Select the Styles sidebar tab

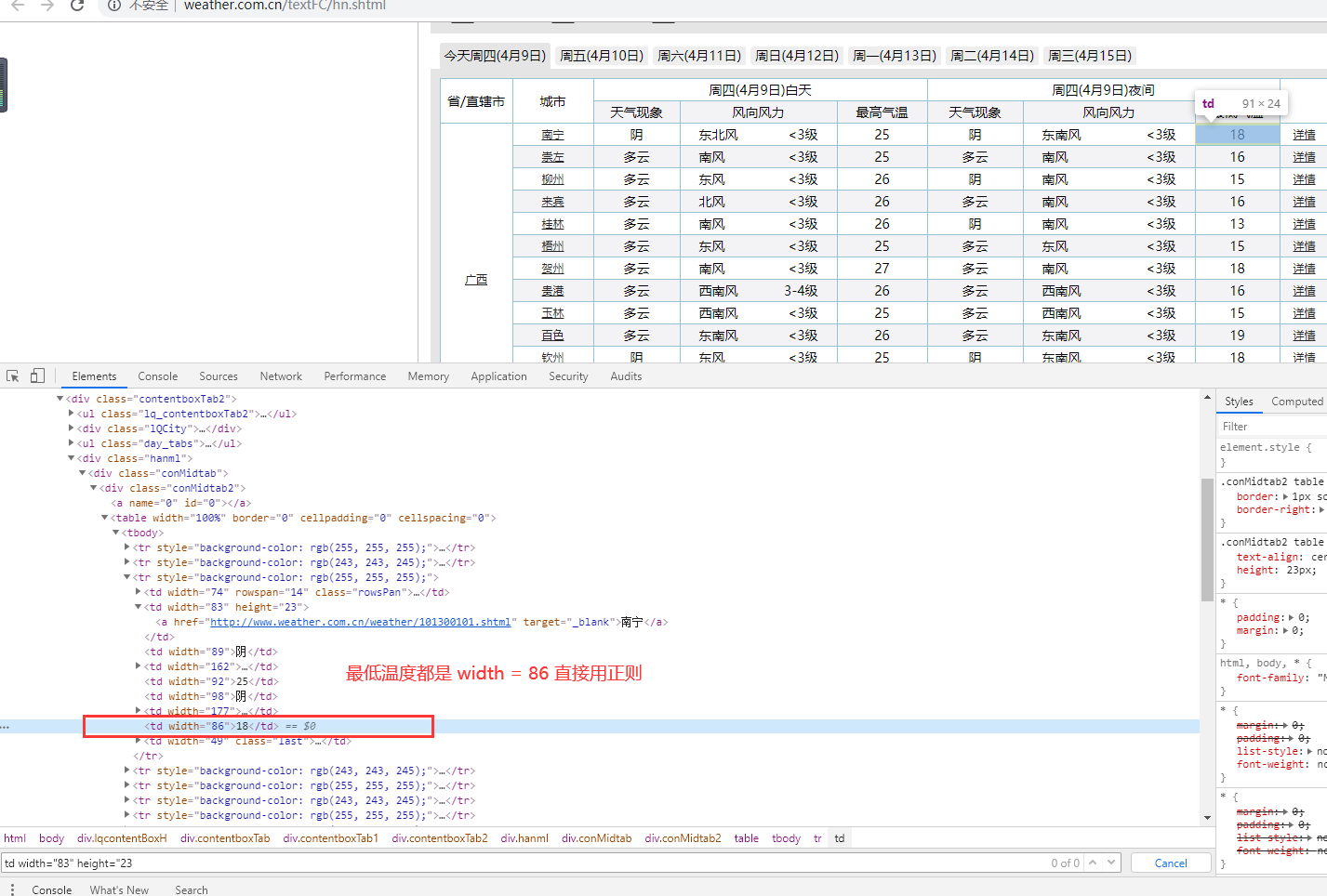click(1239, 402)
